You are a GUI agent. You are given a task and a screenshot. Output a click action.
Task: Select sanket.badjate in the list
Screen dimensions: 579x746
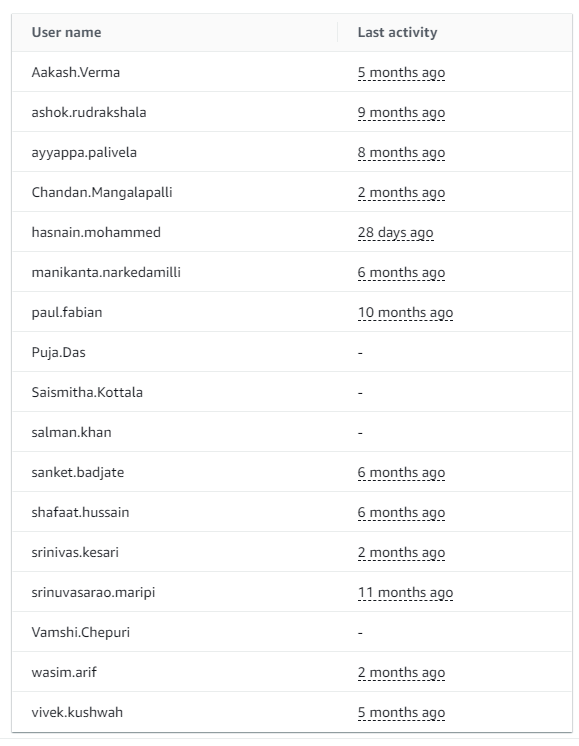point(78,472)
